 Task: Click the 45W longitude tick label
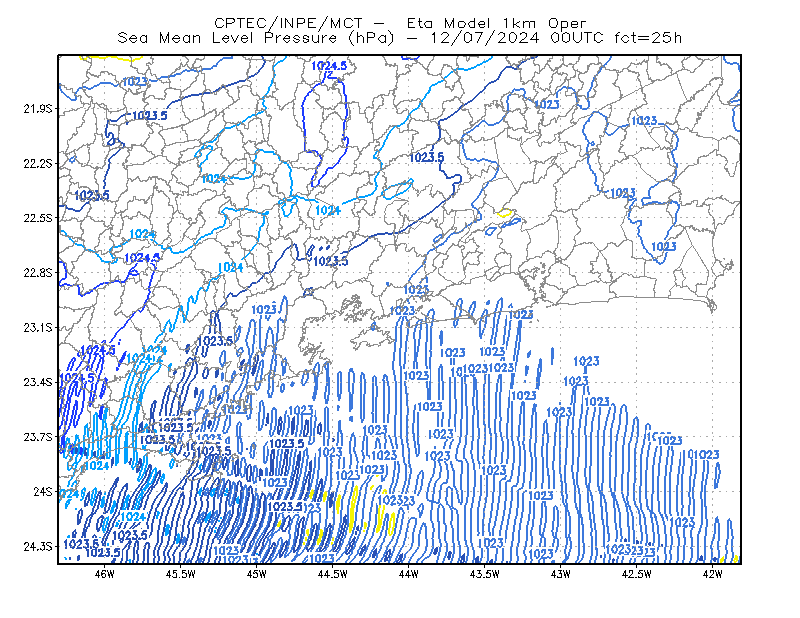(257, 574)
